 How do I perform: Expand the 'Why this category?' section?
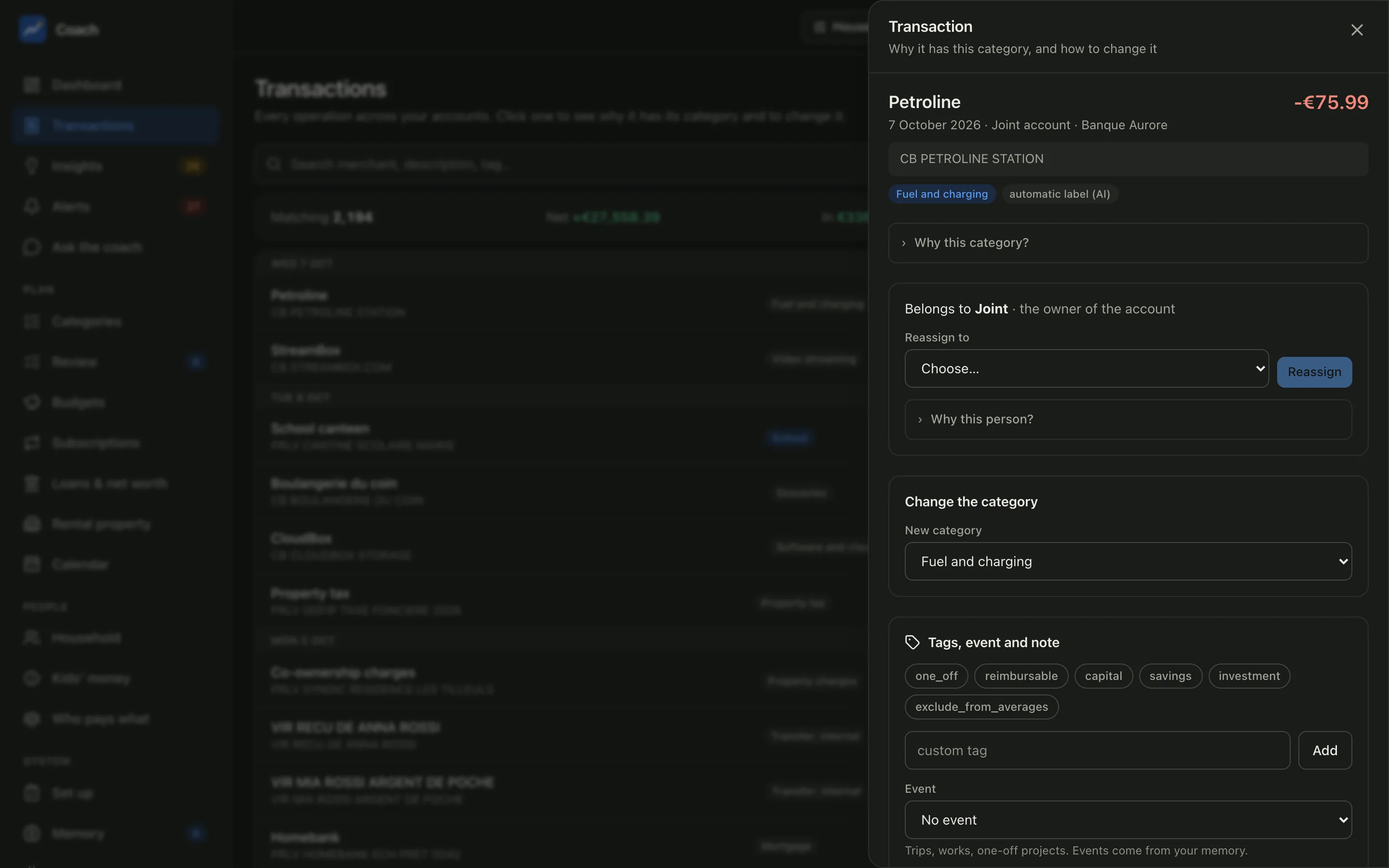pos(1128,243)
